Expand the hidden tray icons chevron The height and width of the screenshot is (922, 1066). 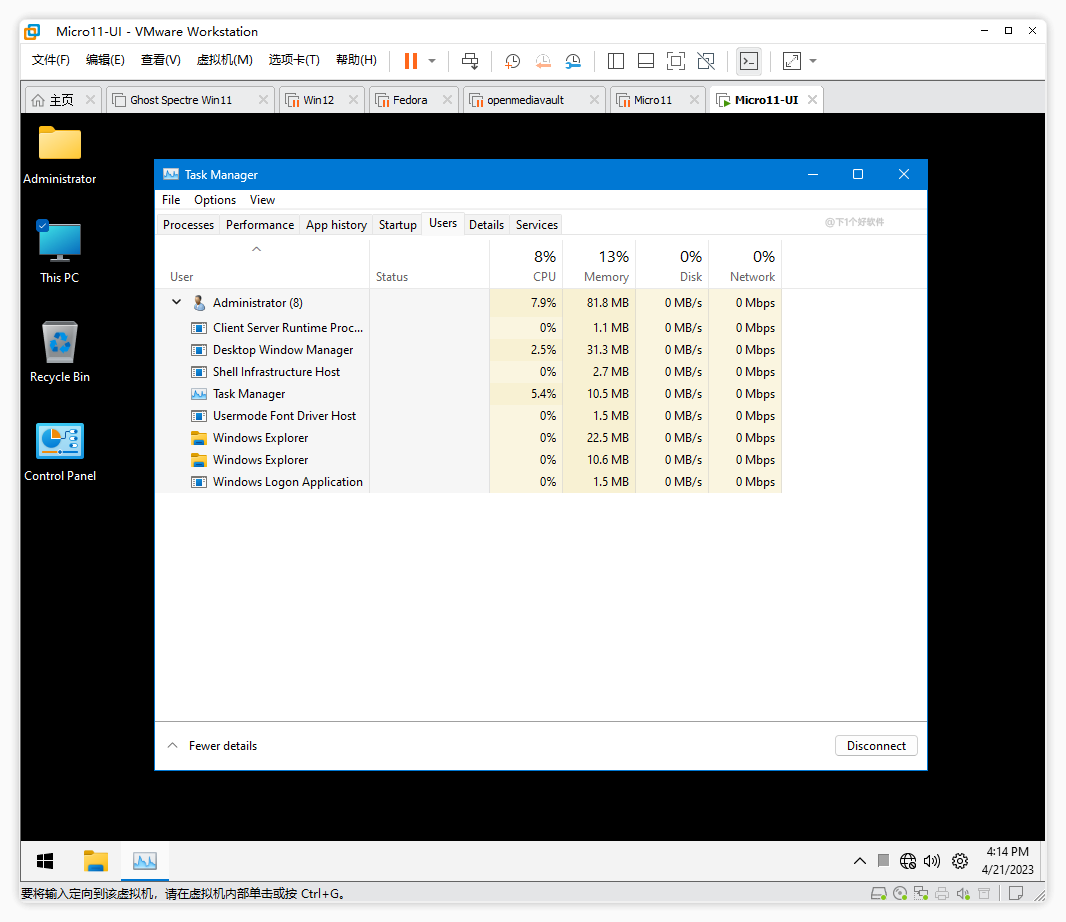(860, 861)
